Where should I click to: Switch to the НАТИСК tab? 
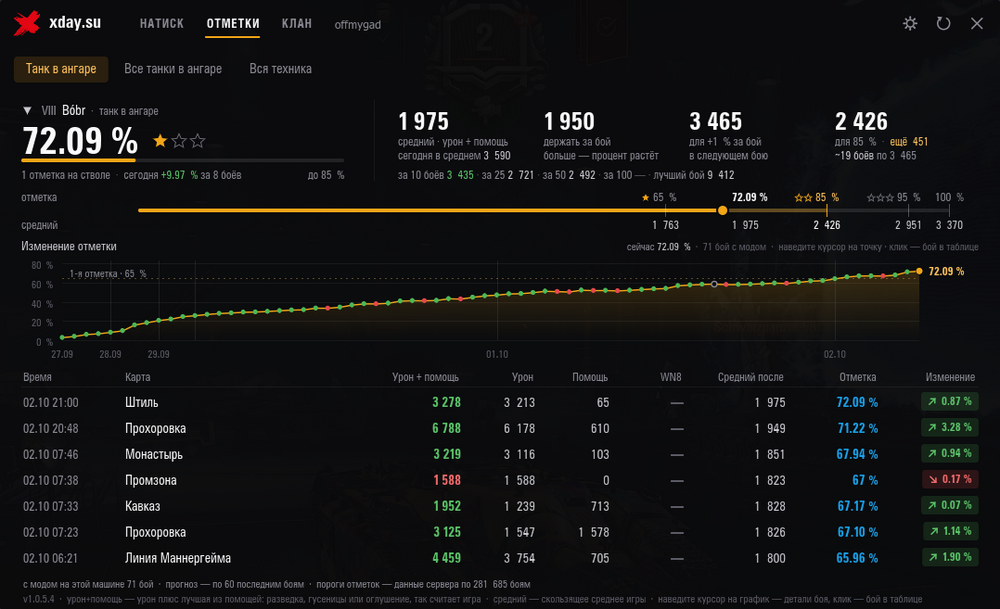pos(162,24)
